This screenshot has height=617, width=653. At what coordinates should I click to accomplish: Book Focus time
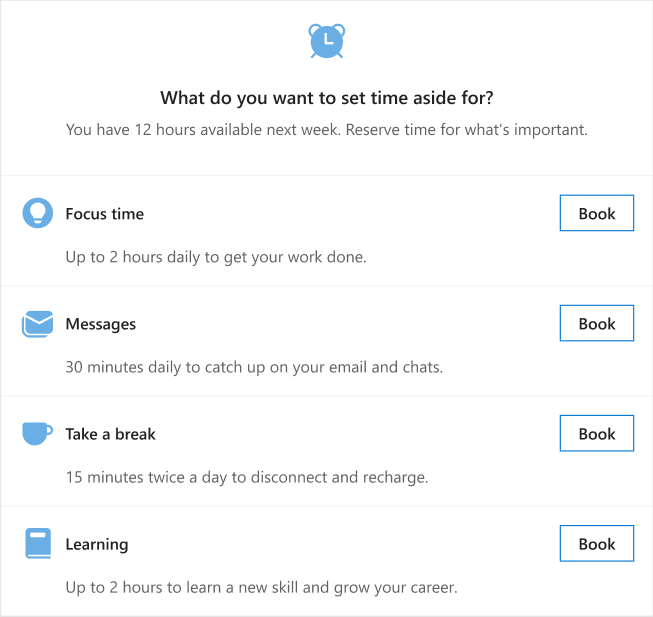(x=597, y=213)
